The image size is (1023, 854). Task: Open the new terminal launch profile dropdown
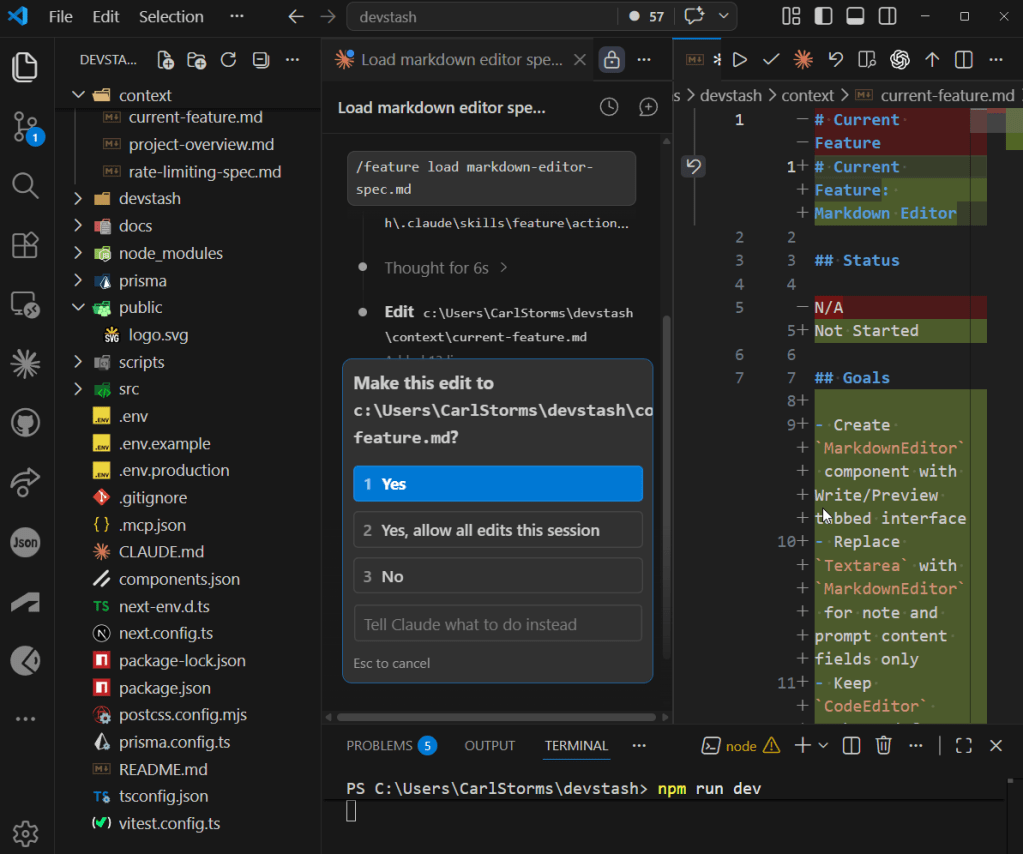click(823, 745)
